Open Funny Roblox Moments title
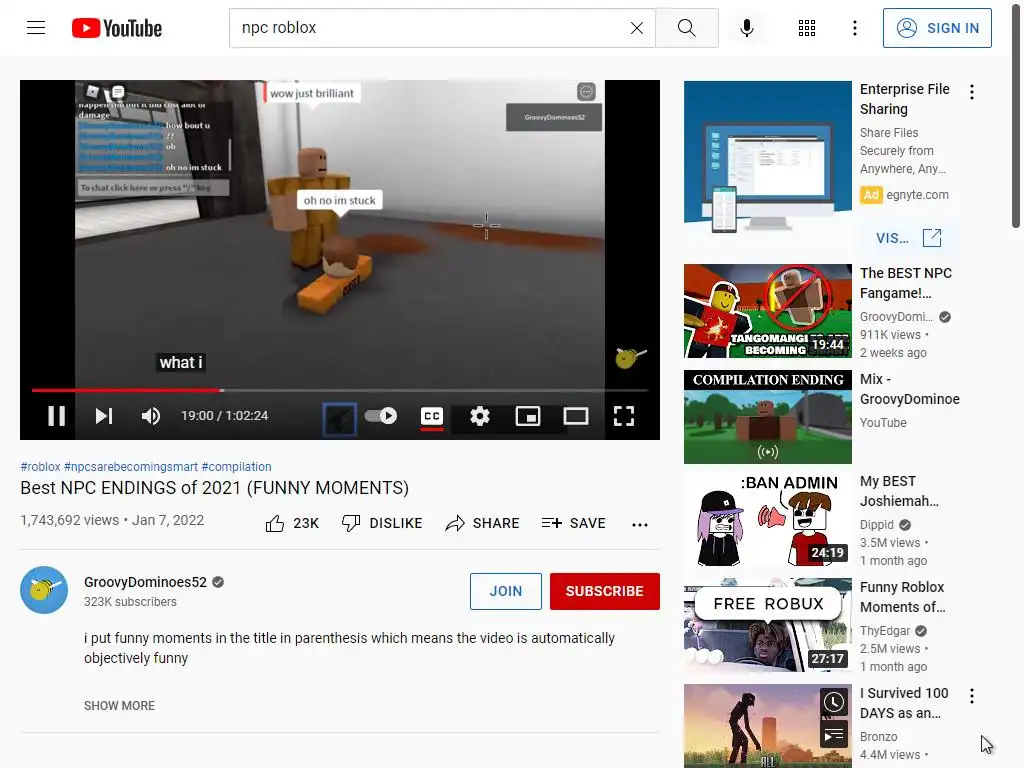The height and width of the screenshot is (768, 1024). click(903, 597)
